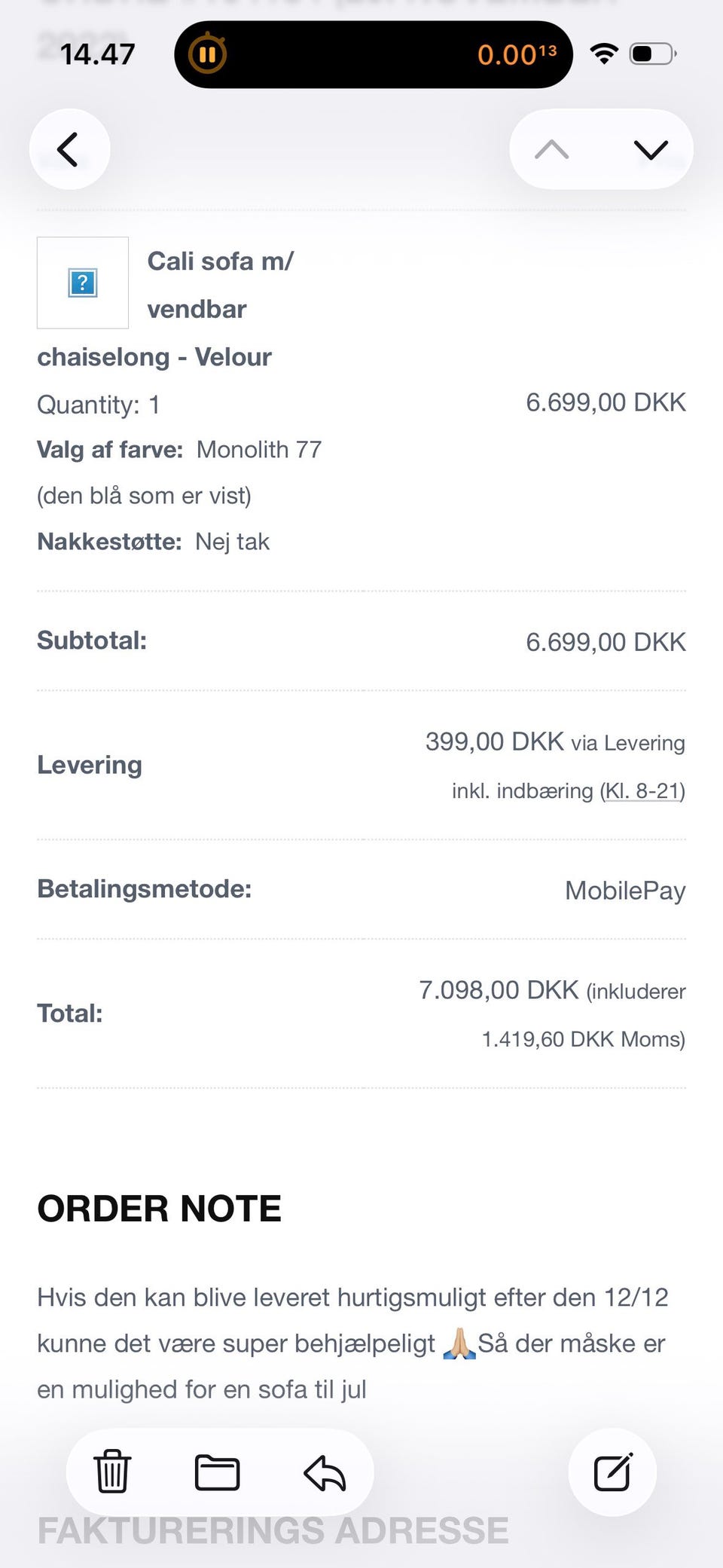The height and width of the screenshot is (1568, 723).
Task: Move the email using the folder icon
Action: click(217, 1472)
